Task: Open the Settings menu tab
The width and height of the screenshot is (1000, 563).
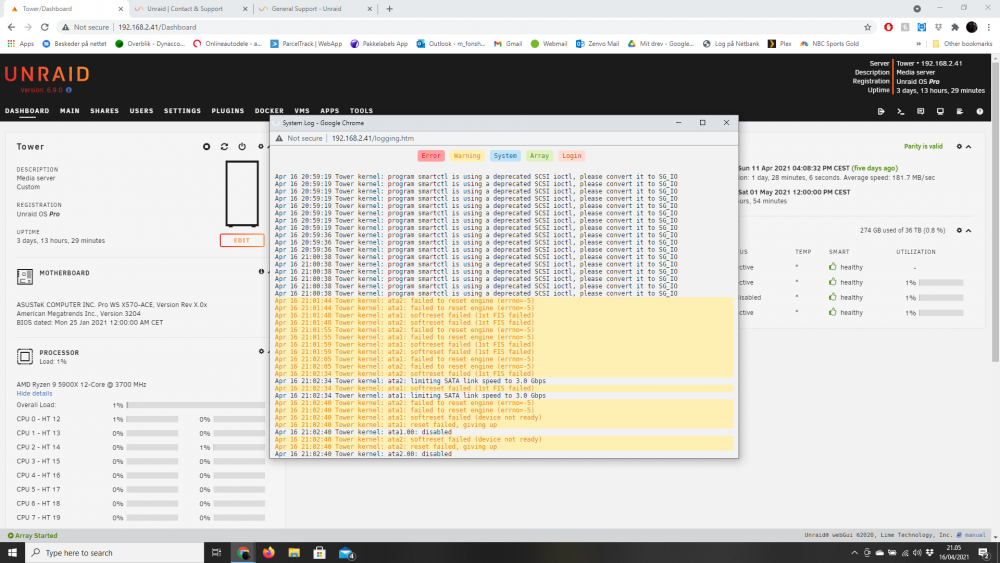Action: pos(182,111)
